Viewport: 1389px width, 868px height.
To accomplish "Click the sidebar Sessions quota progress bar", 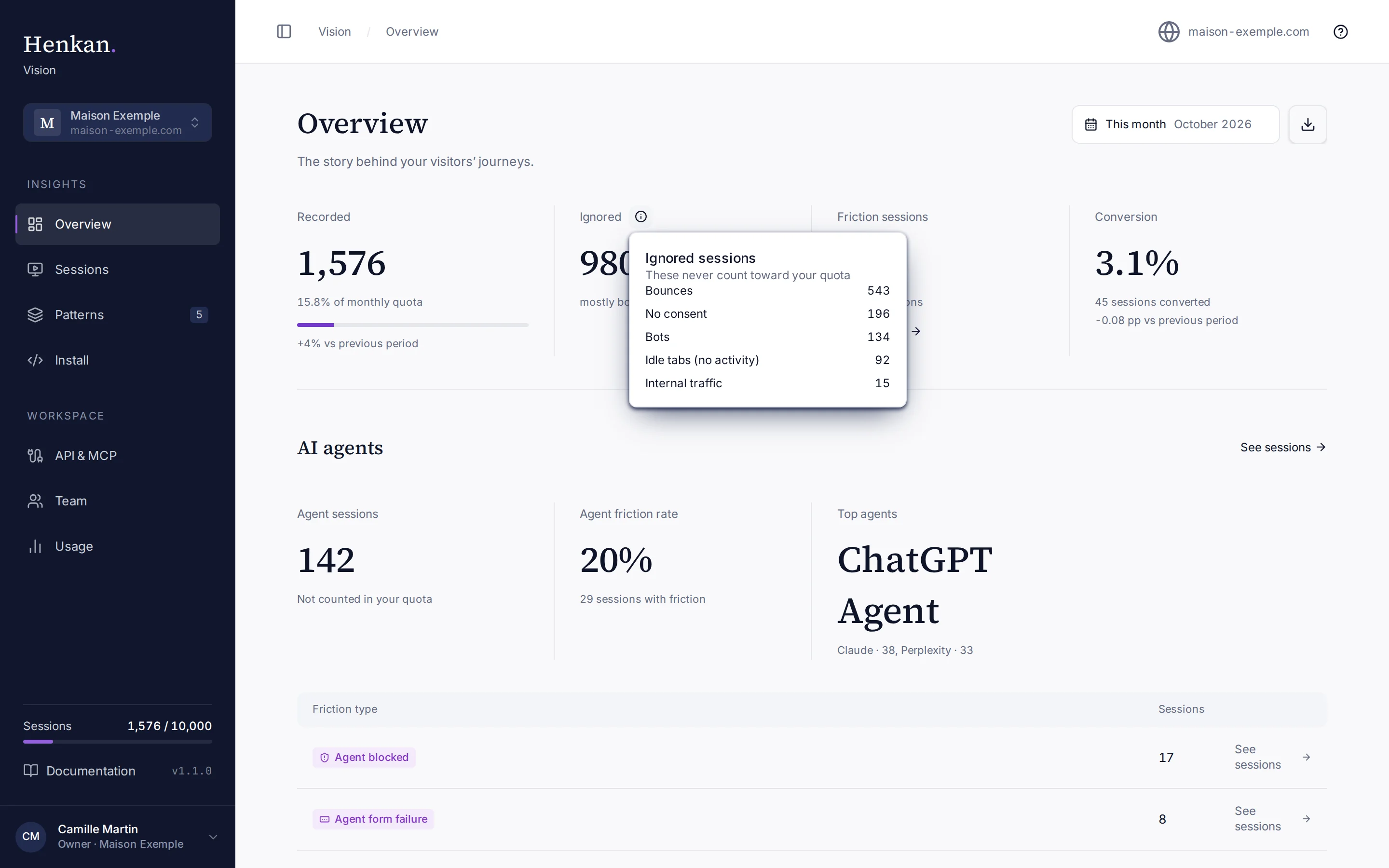I will [118, 742].
